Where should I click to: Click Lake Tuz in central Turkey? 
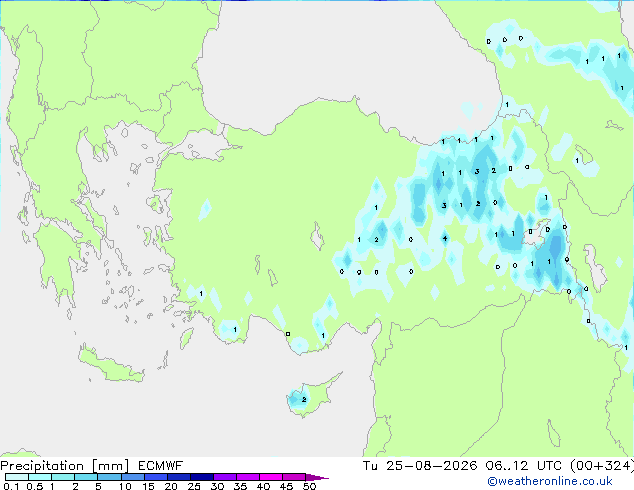318,236
